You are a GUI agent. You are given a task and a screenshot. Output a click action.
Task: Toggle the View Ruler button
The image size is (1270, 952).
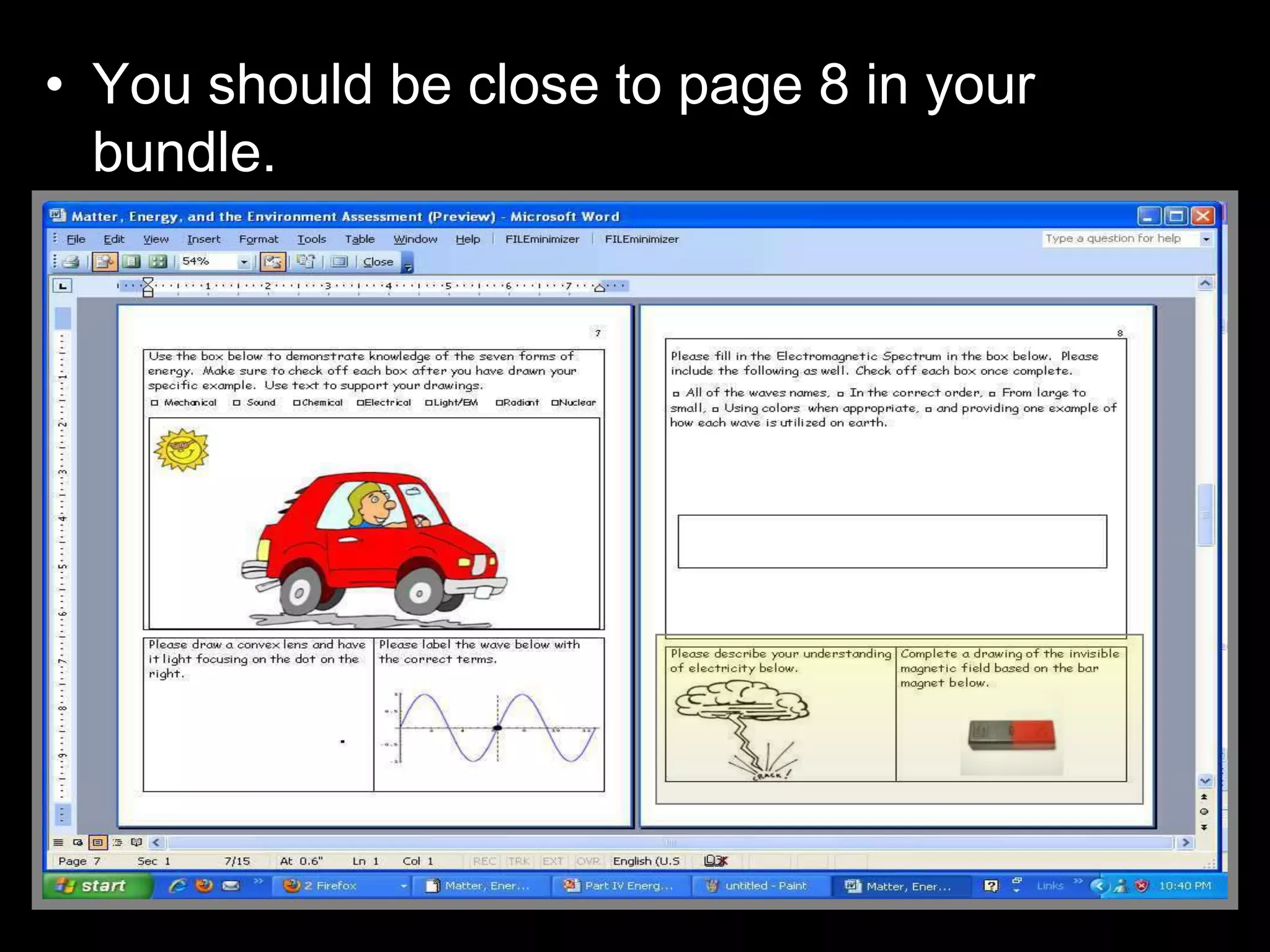[272, 262]
